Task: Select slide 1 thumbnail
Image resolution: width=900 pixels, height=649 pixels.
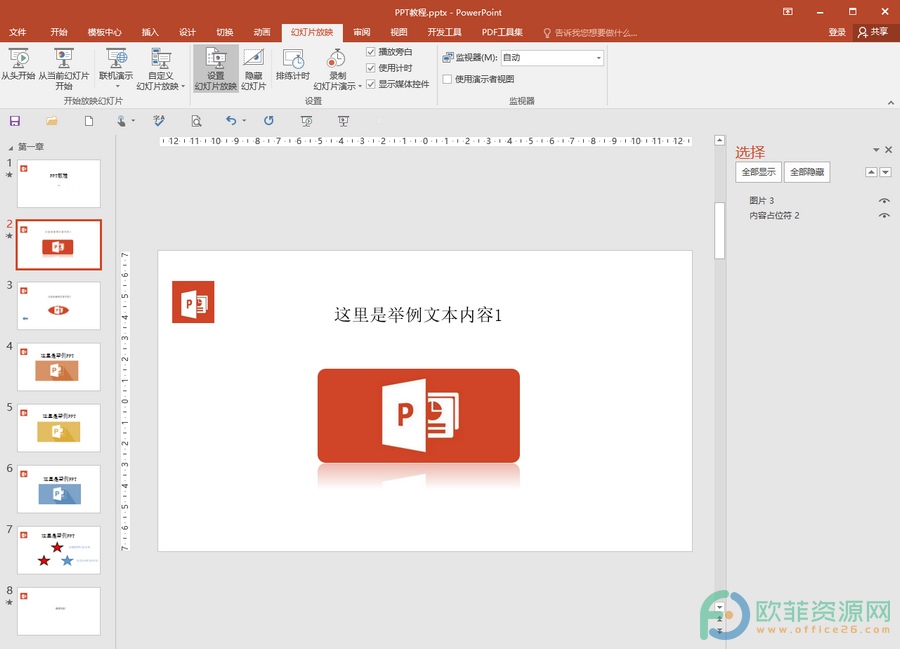Action: click(59, 184)
